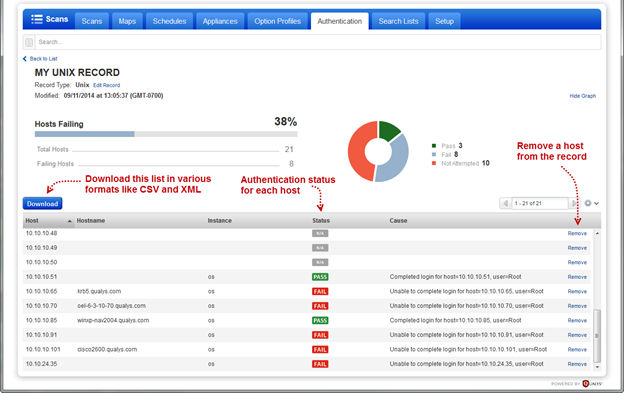Remove host 10.10.24.35 from the record

pyautogui.click(x=577, y=364)
